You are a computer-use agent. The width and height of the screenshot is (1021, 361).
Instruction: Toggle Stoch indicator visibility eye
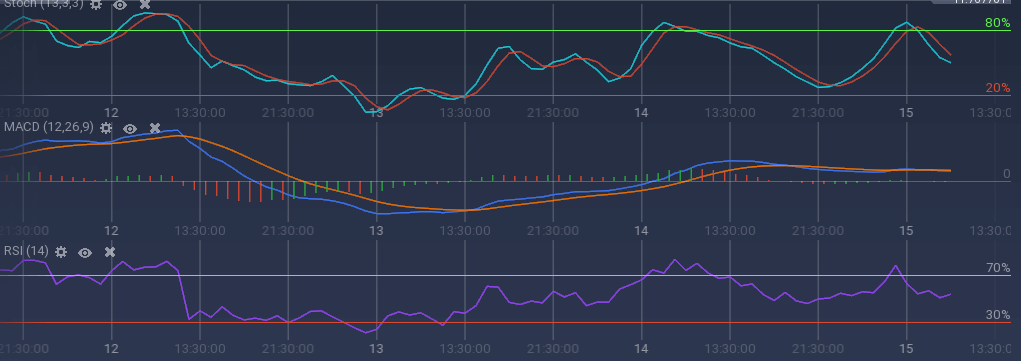[120, 5]
